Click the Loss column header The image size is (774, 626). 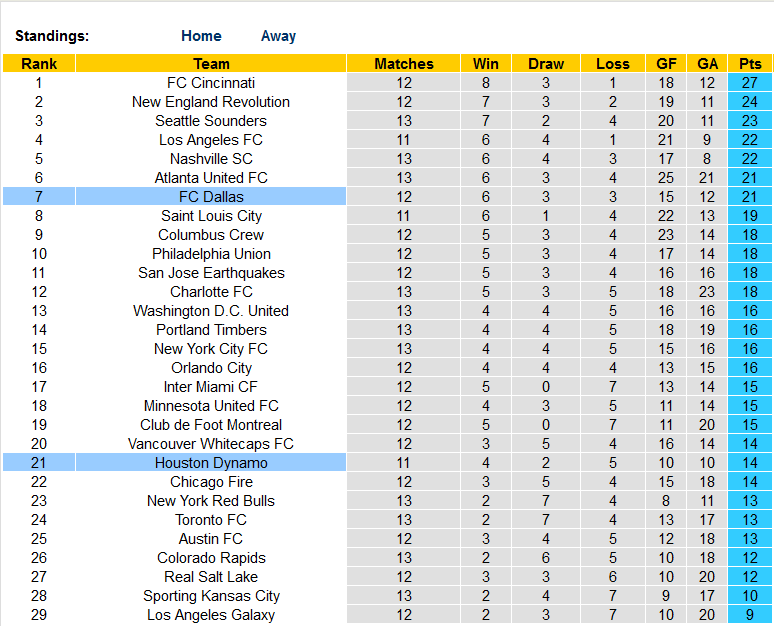pyautogui.click(x=613, y=64)
